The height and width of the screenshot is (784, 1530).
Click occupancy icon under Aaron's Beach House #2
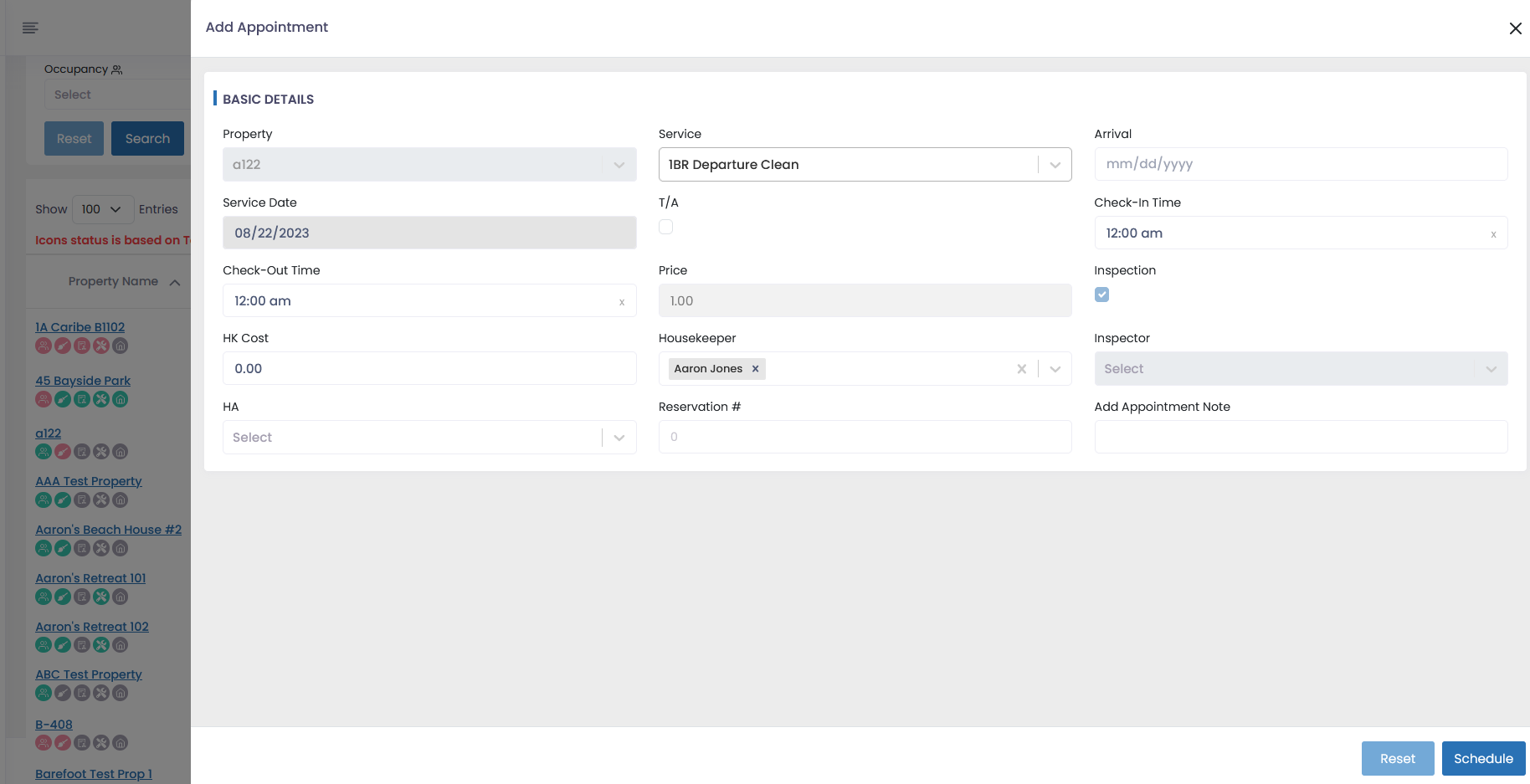click(44, 549)
